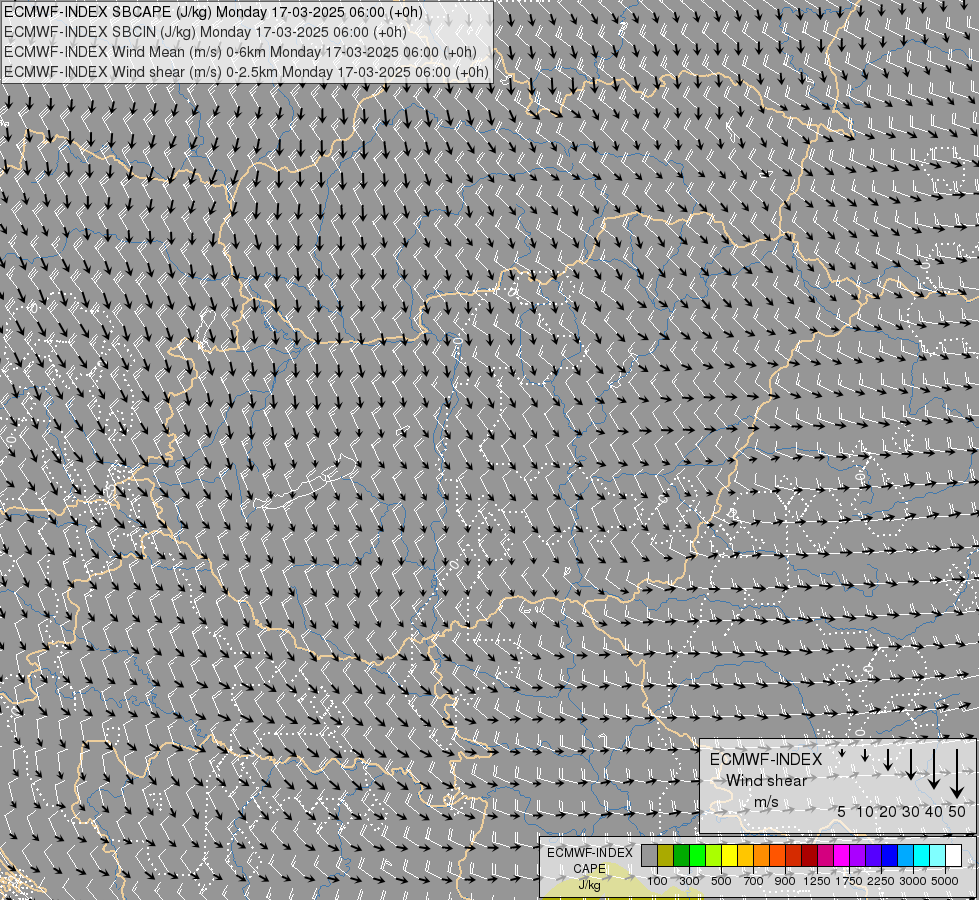Viewport: 979px width, 900px height.
Task: Click the 300 label in CAPE legend
Action: pos(689,881)
